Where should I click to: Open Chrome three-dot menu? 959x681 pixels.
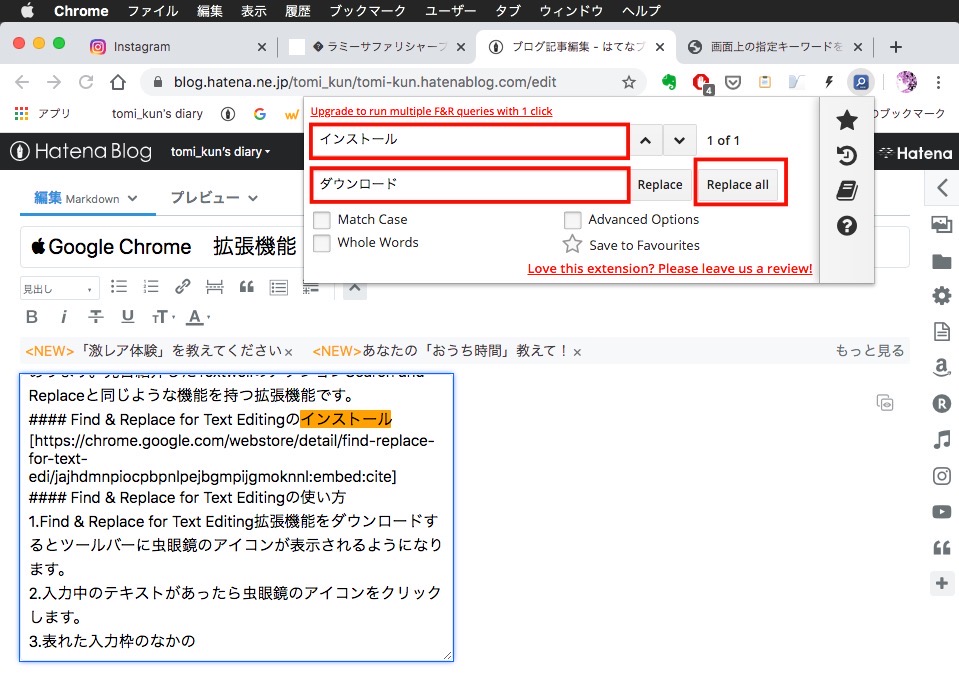tap(938, 82)
